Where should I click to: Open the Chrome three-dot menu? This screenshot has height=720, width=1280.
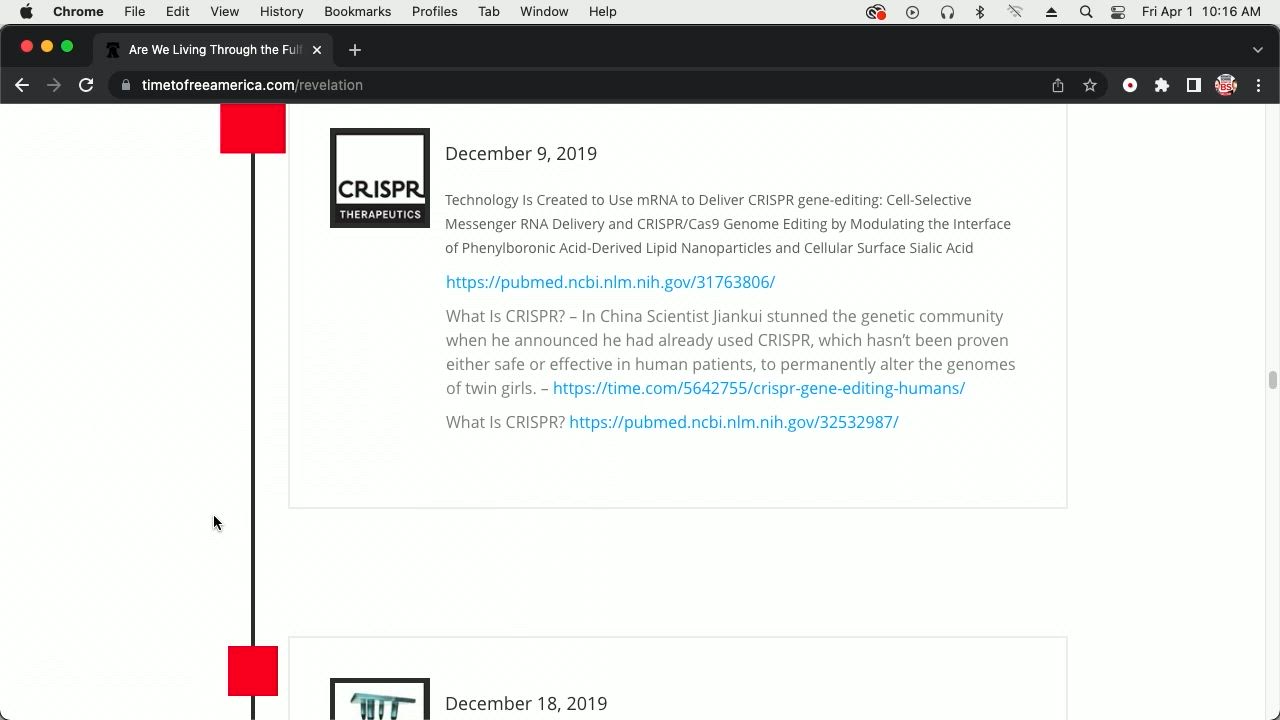1259,86
